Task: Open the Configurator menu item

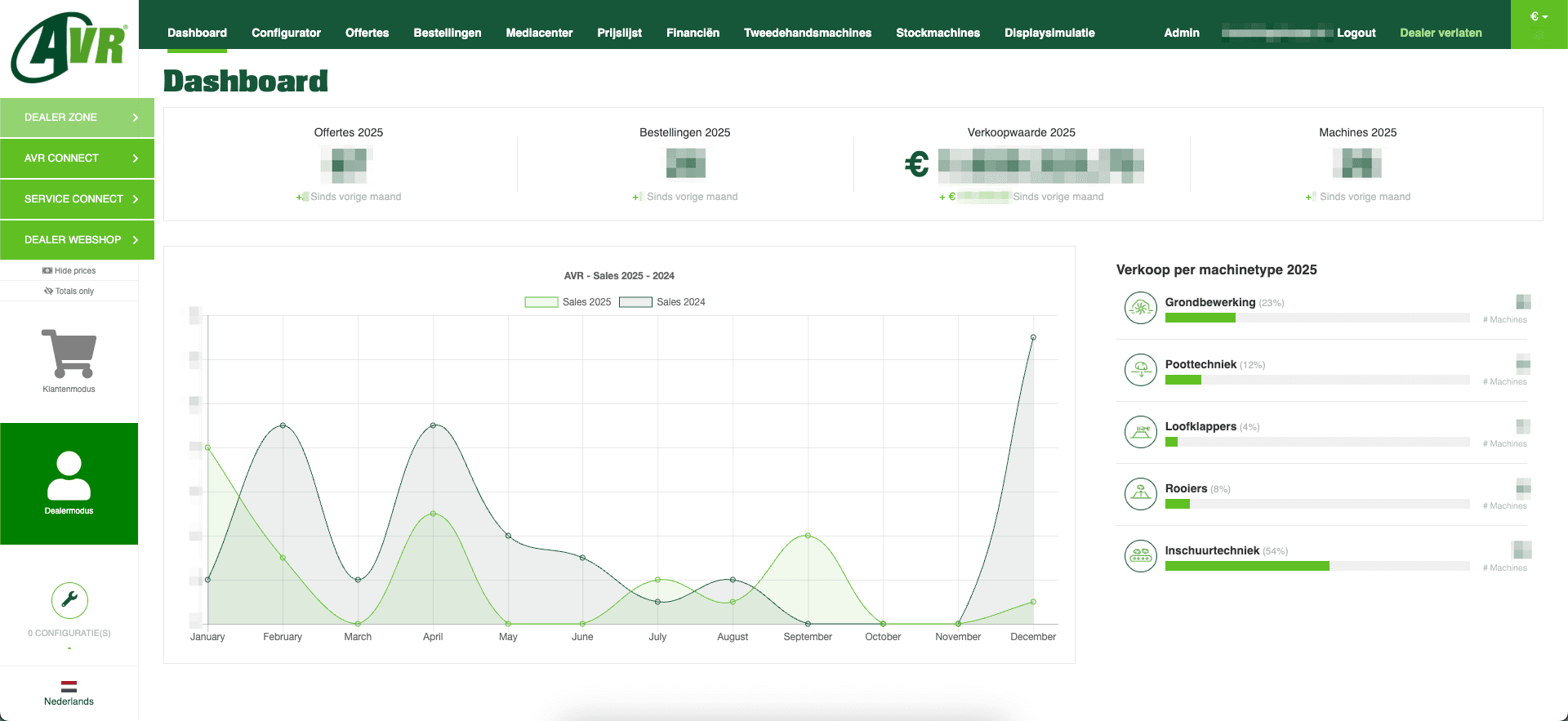Action: [286, 33]
